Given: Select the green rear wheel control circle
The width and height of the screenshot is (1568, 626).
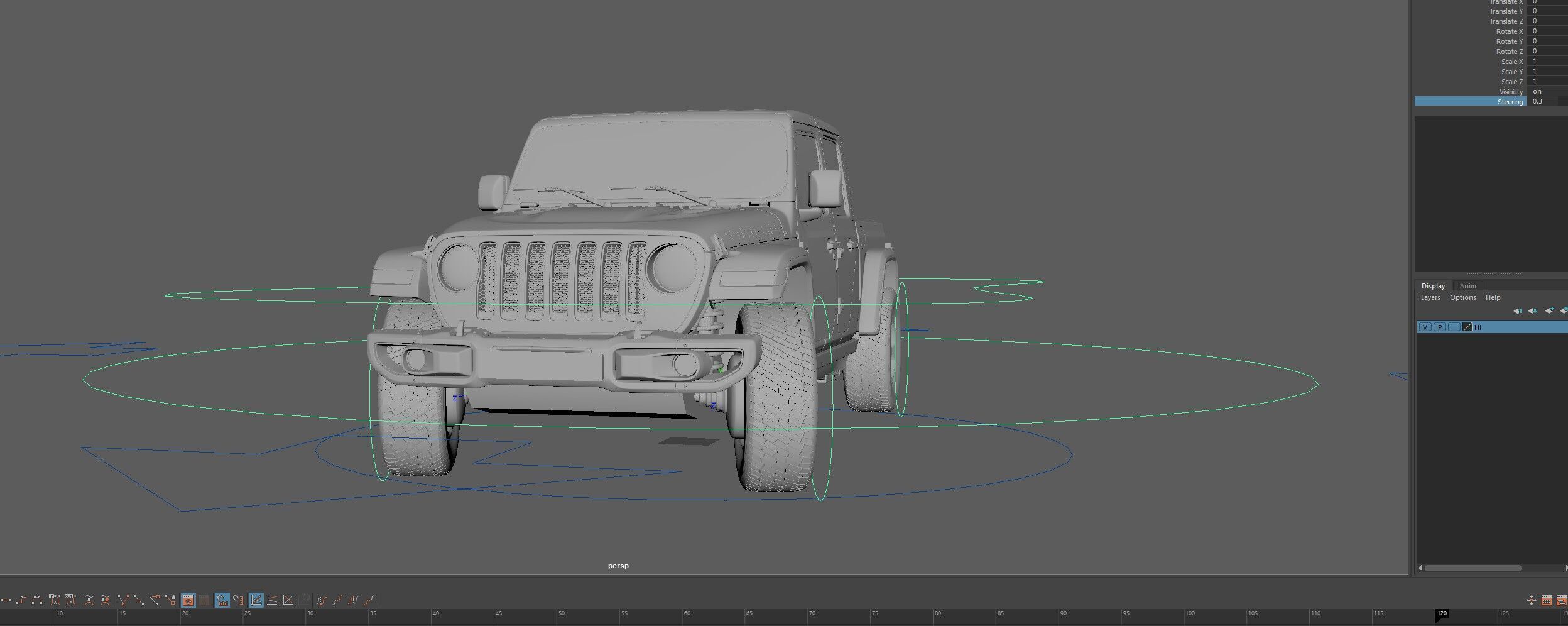Looking at the screenshot, I should click(x=901, y=349).
